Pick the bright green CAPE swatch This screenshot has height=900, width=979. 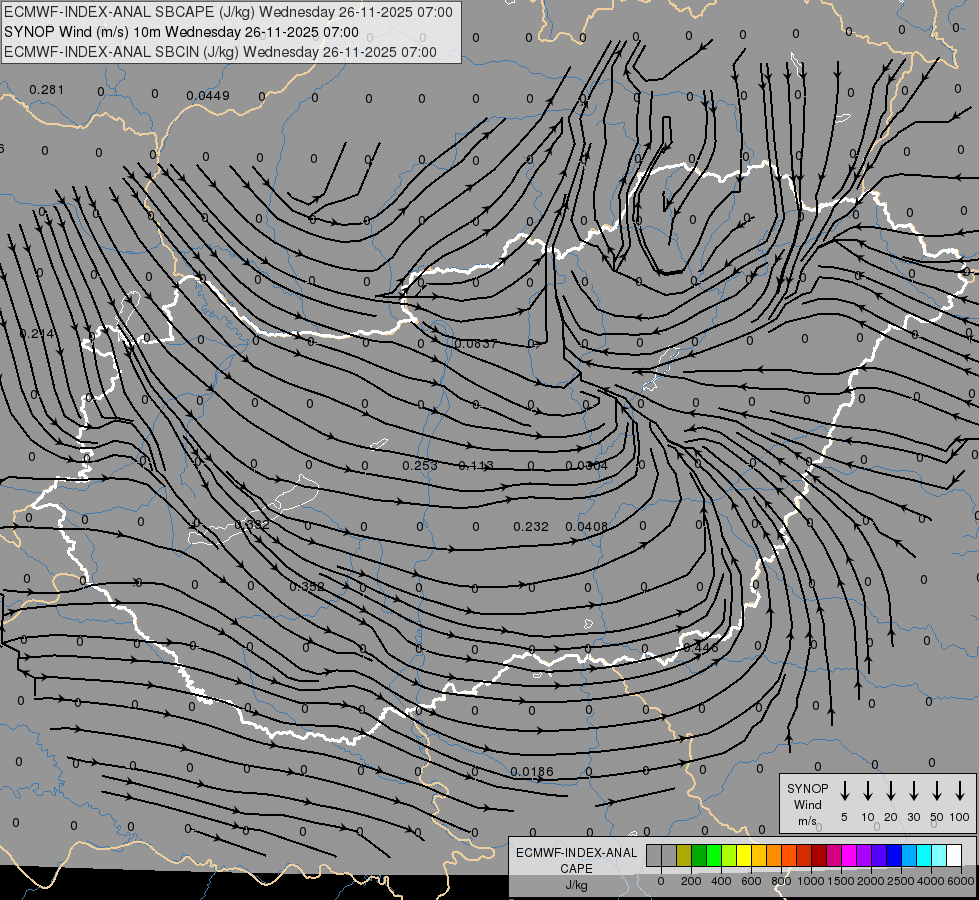(x=714, y=856)
